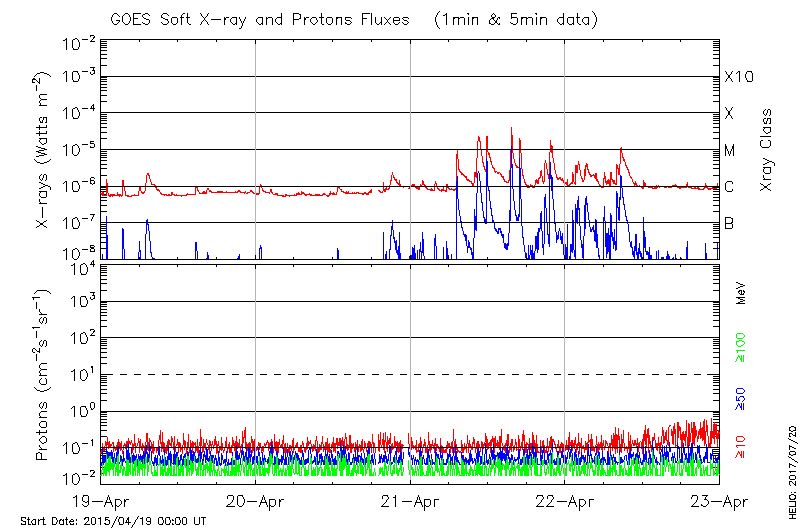Click the 'Xray Class' vertical label
This screenshot has height=530, width=800.
point(767,150)
